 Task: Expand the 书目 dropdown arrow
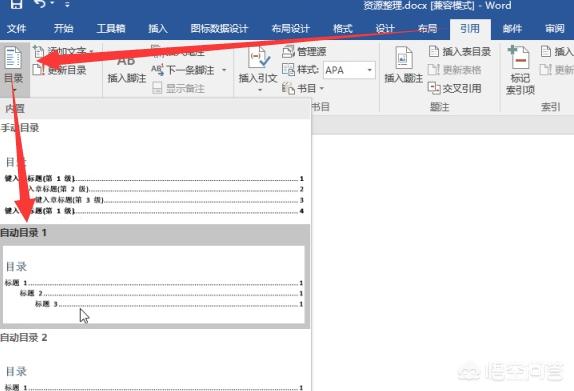[x=322, y=88]
